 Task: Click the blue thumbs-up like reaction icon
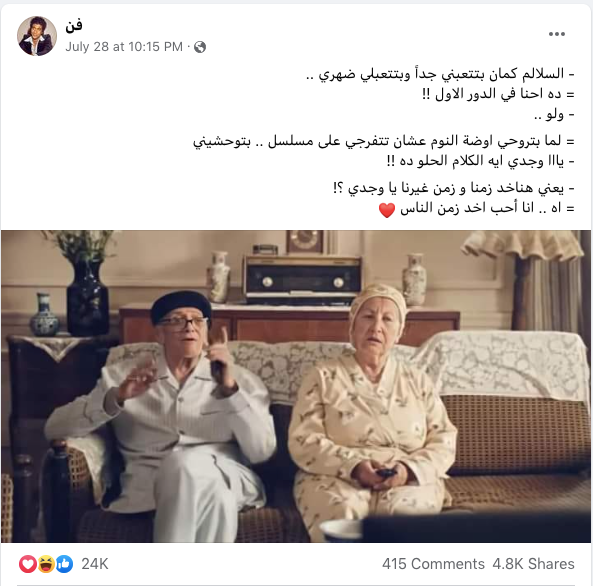tap(65, 564)
